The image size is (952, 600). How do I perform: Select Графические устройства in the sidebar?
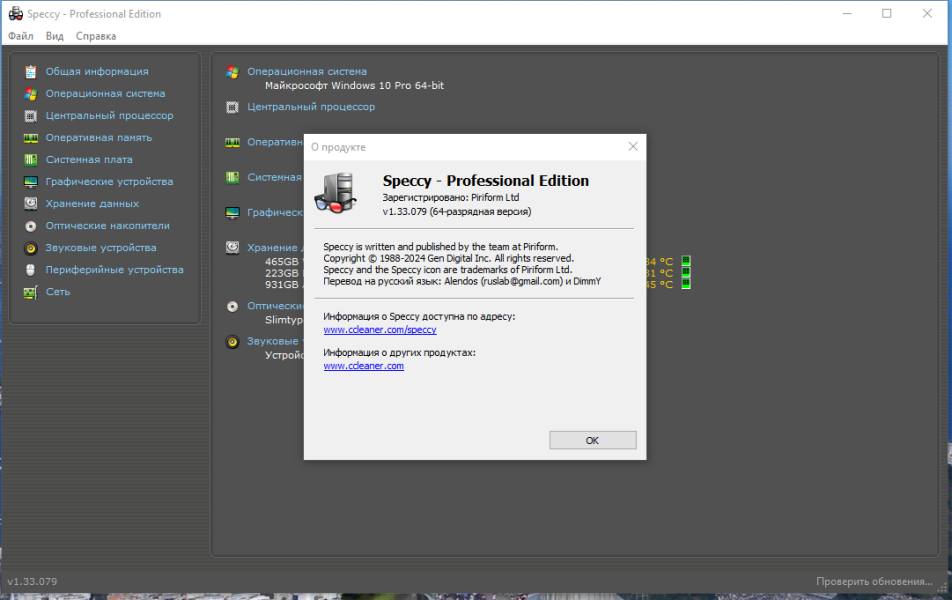[109, 182]
